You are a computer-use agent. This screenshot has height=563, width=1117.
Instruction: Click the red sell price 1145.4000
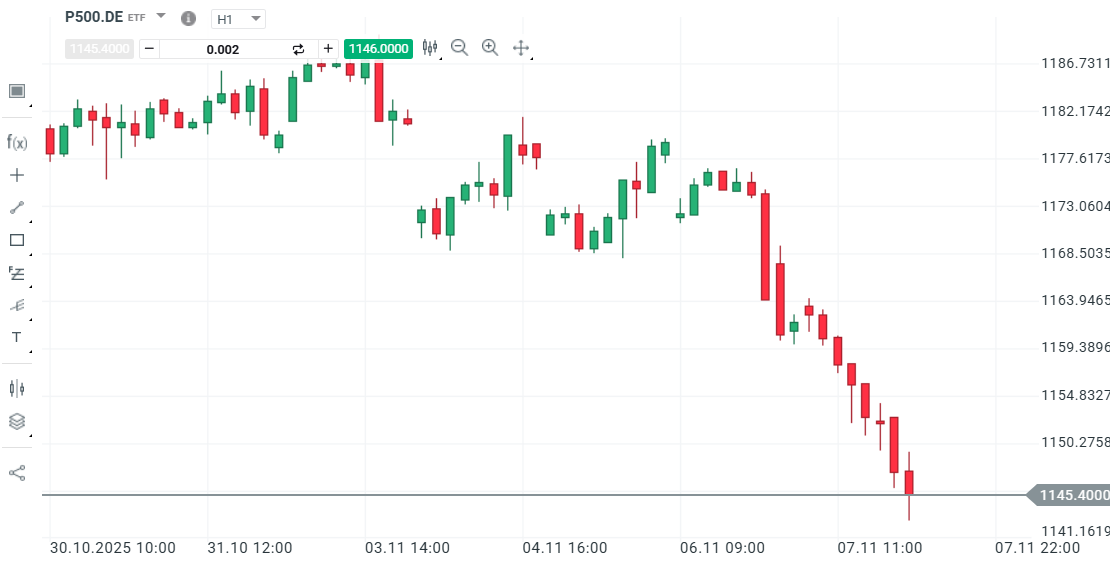click(100, 49)
